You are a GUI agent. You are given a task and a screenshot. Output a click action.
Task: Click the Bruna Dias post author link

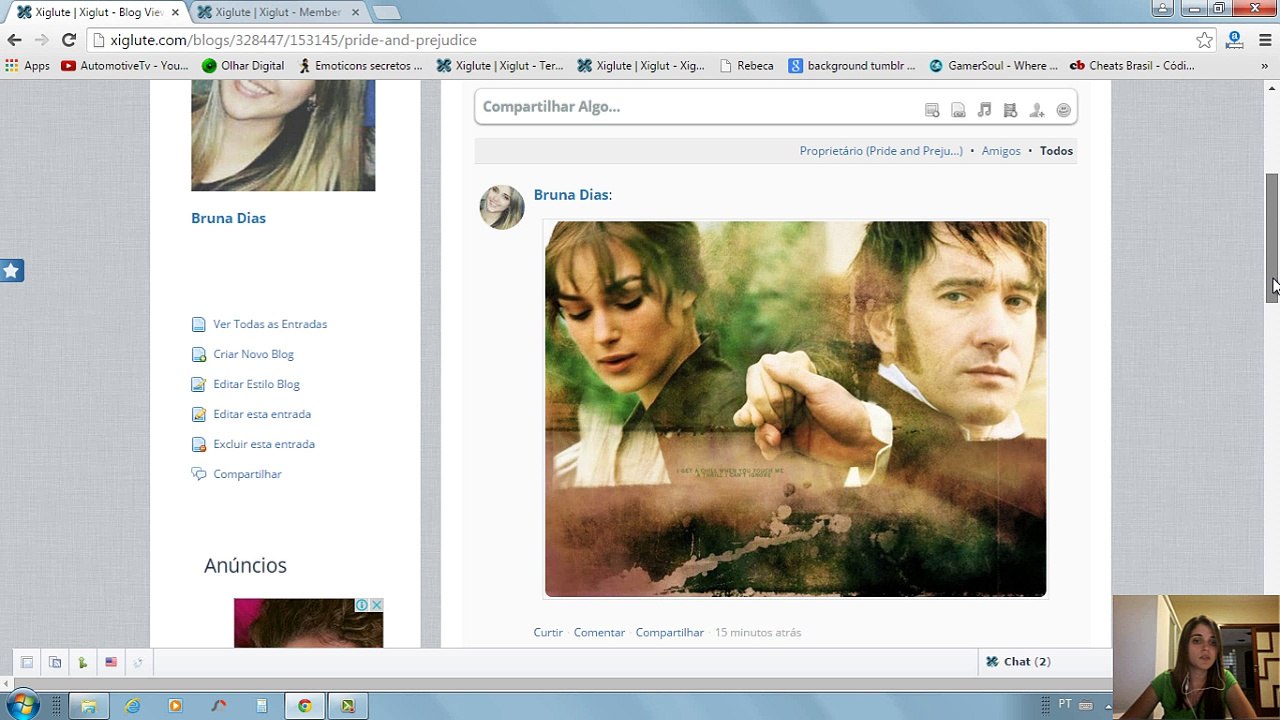point(571,195)
